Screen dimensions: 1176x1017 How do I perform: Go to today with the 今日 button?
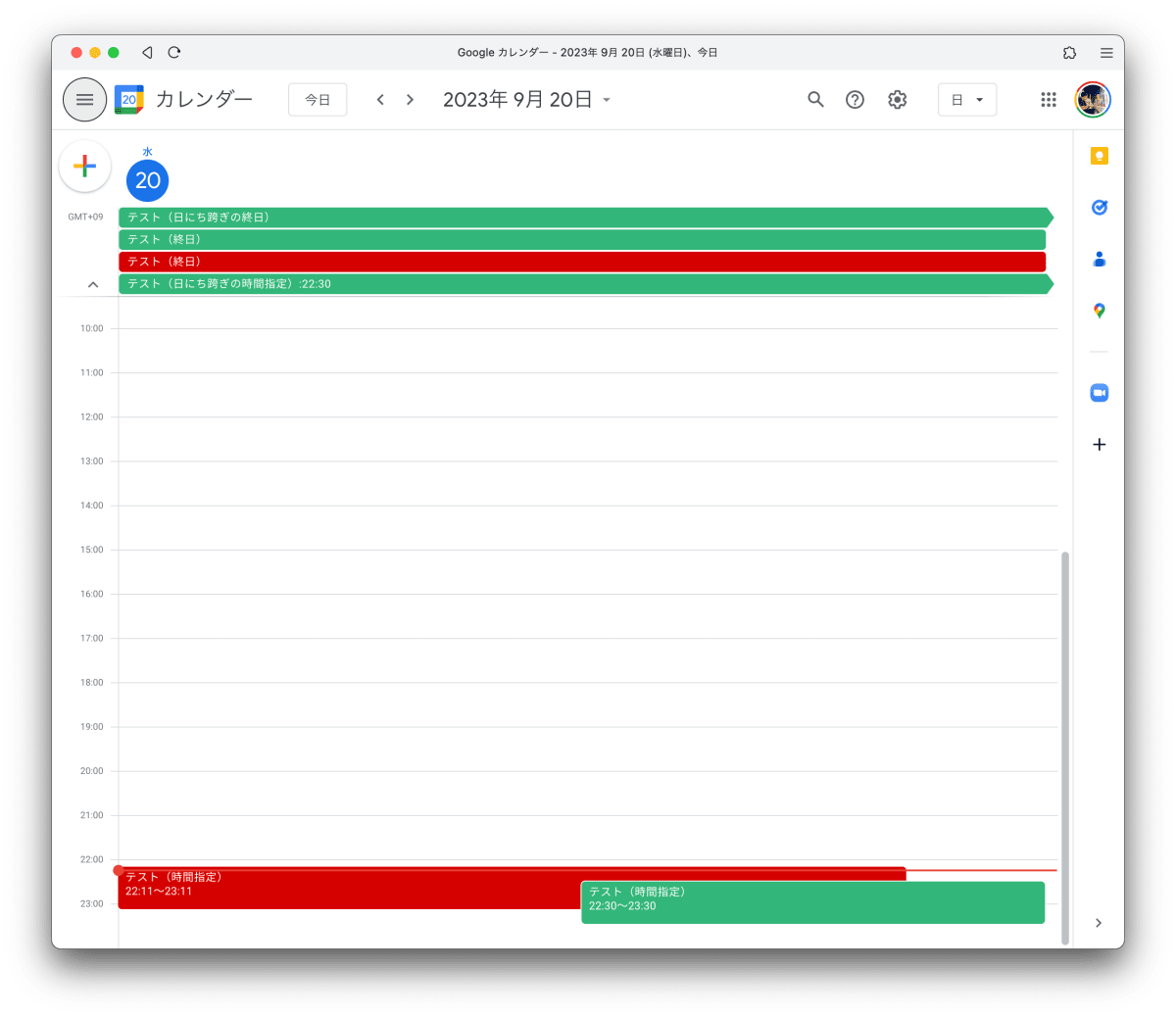pyautogui.click(x=318, y=100)
